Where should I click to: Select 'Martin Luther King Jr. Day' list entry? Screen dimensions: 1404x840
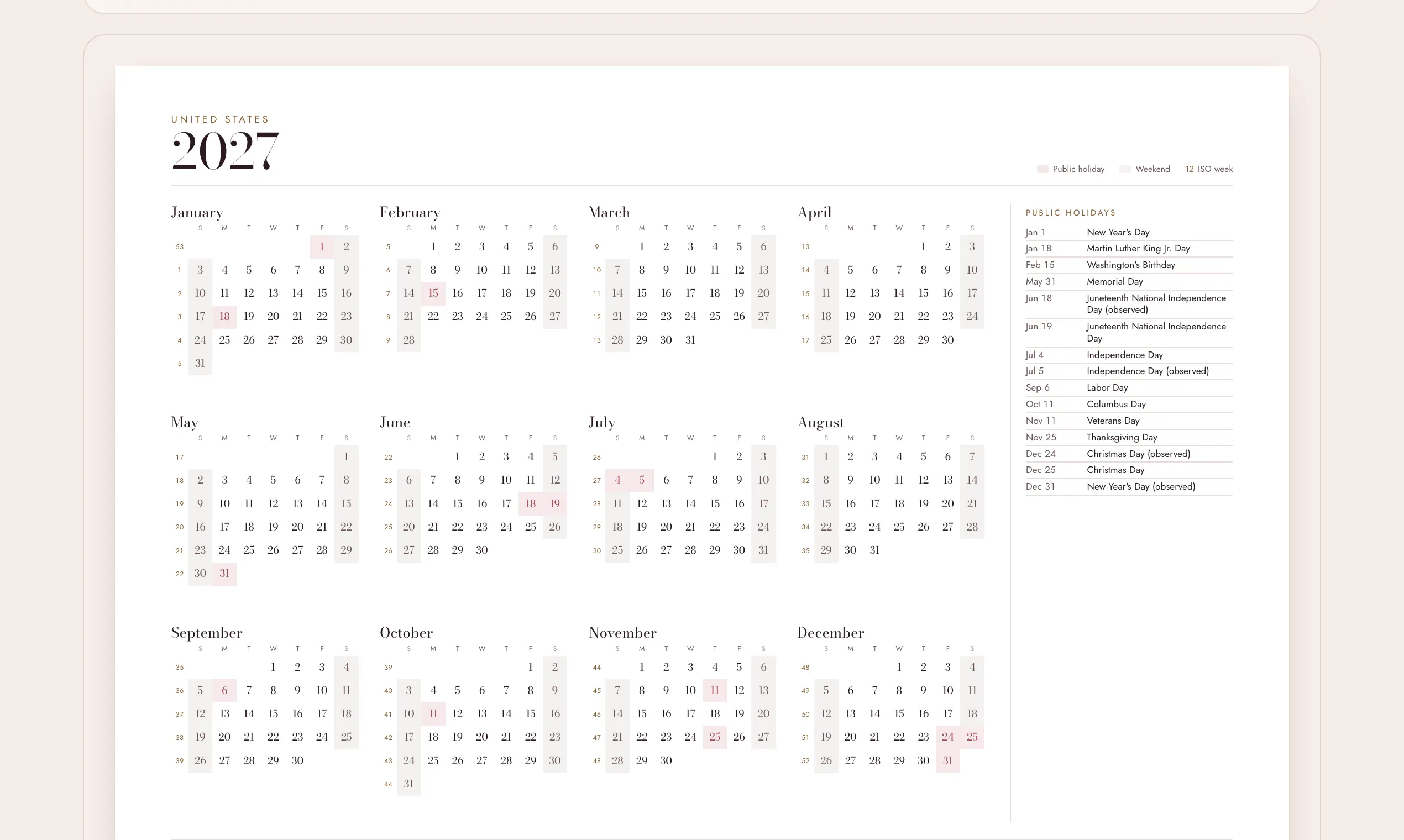[x=1129, y=248]
